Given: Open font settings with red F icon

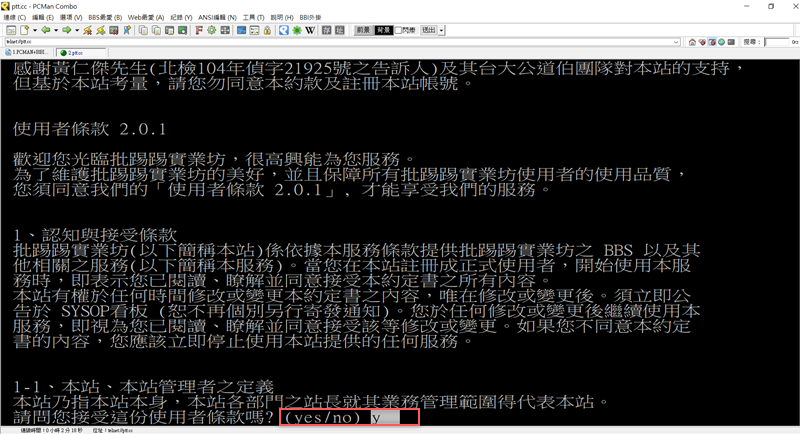Looking at the screenshot, I should pos(199,30).
